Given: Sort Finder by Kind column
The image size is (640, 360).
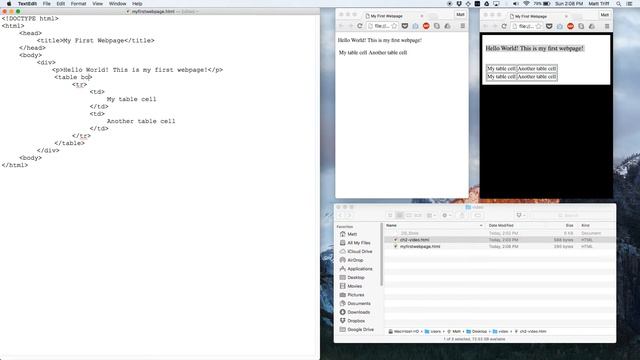Looking at the screenshot, I should pyautogui.click(x=585, y=225).
